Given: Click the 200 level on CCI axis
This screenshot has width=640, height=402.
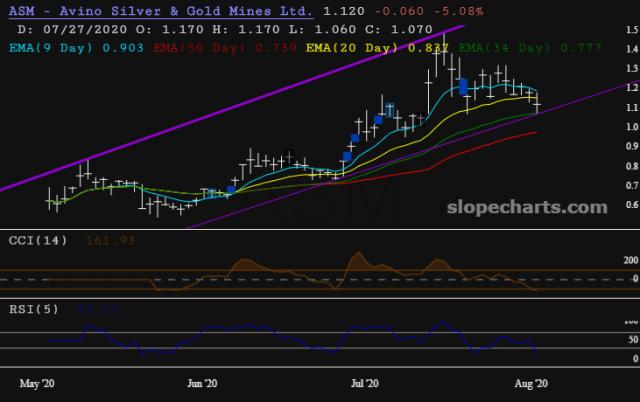Looking at the screenshot, I should coord(602,260).
